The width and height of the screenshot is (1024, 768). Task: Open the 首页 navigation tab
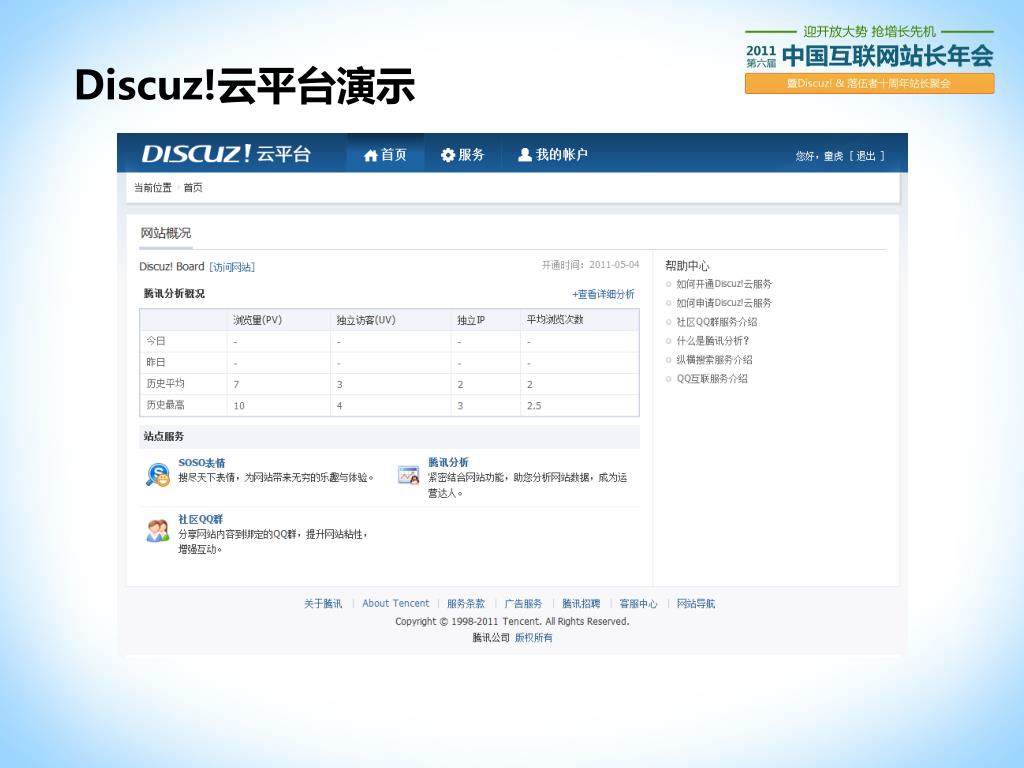pyautogui.click(x=385, y=155)
